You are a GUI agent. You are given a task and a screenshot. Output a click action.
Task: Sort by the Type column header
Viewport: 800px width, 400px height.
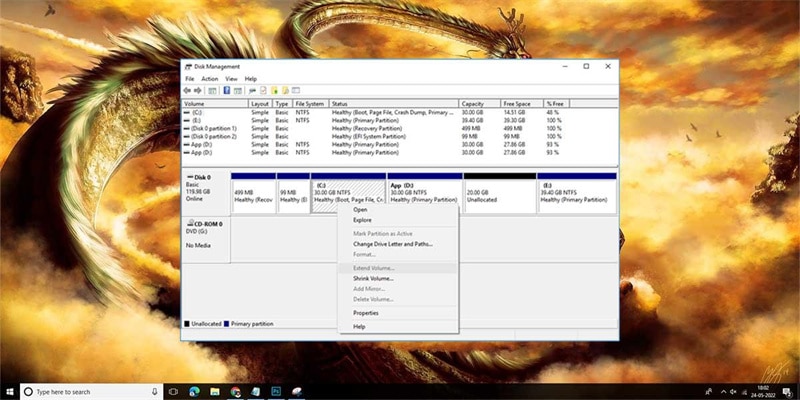coord(283,104)
